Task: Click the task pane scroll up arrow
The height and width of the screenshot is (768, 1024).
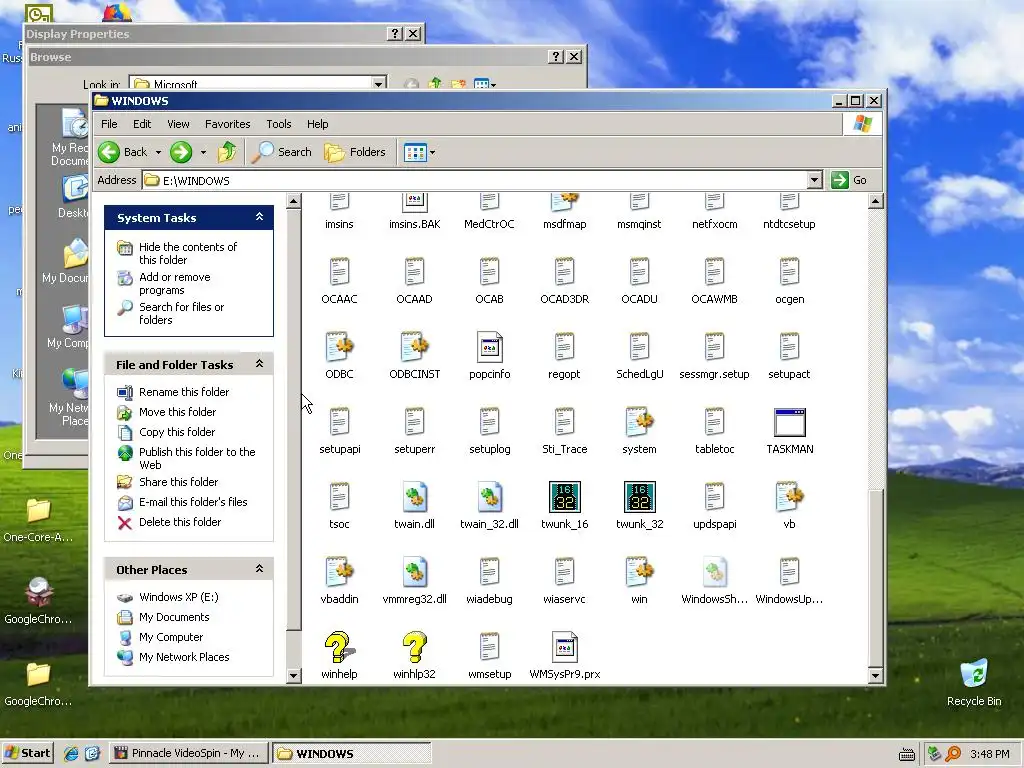Action: click(294, 201)
